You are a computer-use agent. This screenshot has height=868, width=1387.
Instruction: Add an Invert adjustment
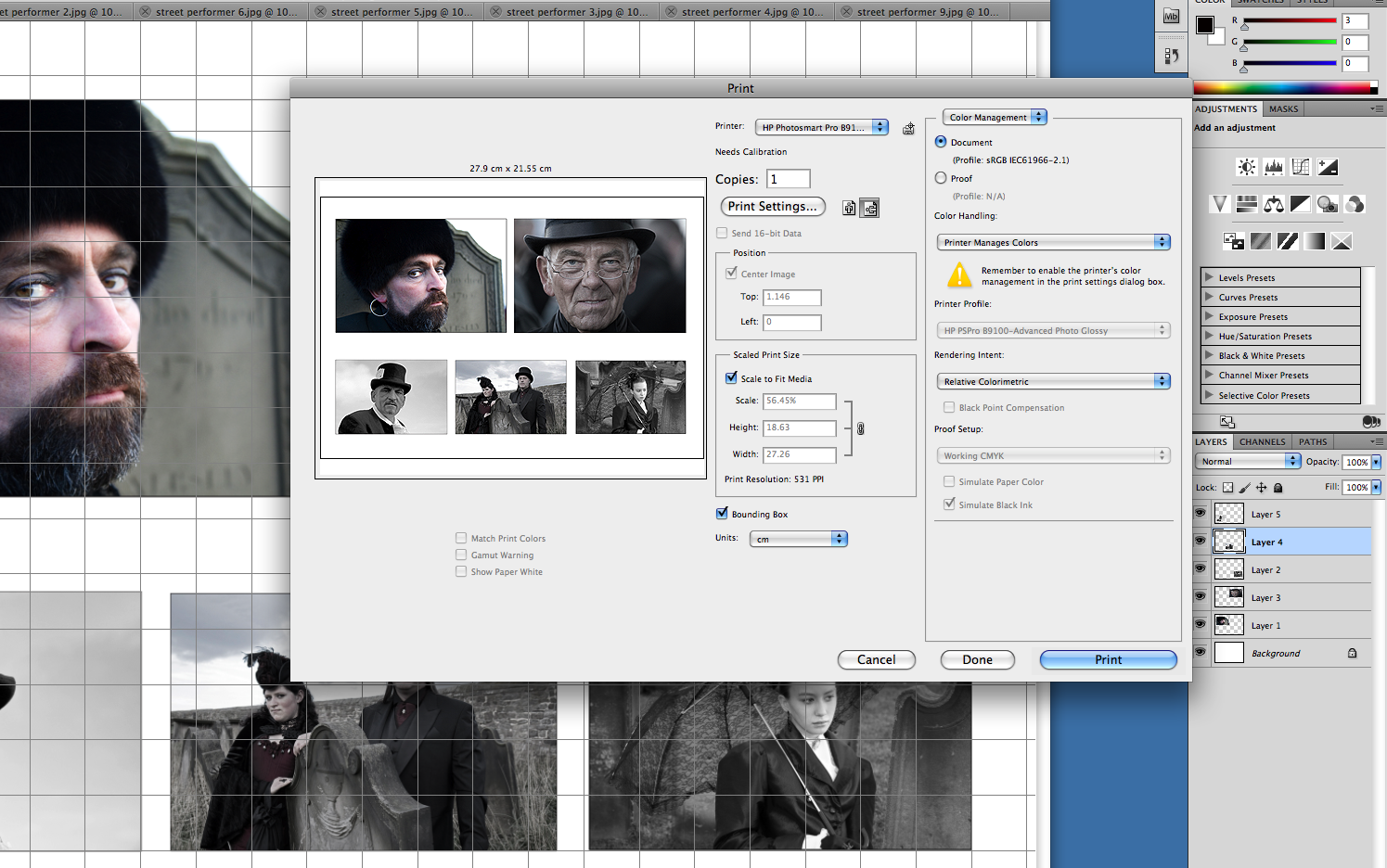tap(1234, 241)
